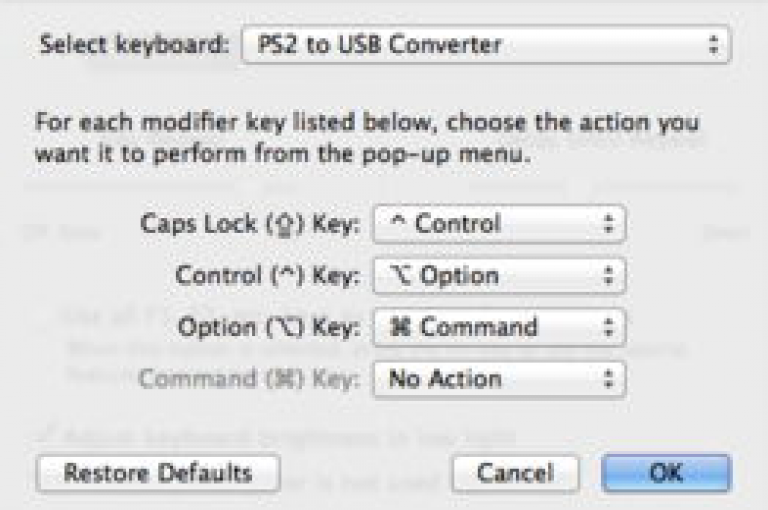Click the arrows on the Select keyboard popup

click(x=714, y=44)
